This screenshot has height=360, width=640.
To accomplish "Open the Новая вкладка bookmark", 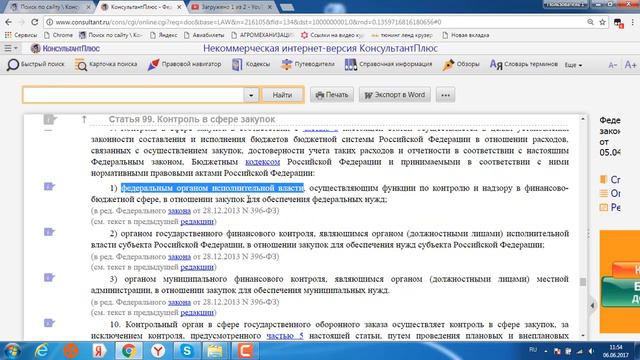I will point(465,35).
